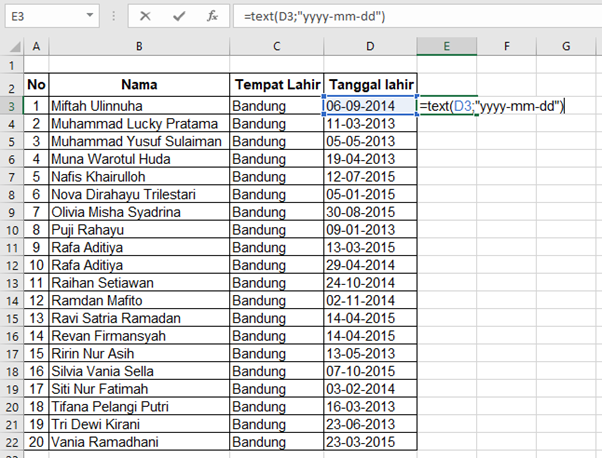Select cell with "Vania Ramadhani"

(x=139, y=441)
